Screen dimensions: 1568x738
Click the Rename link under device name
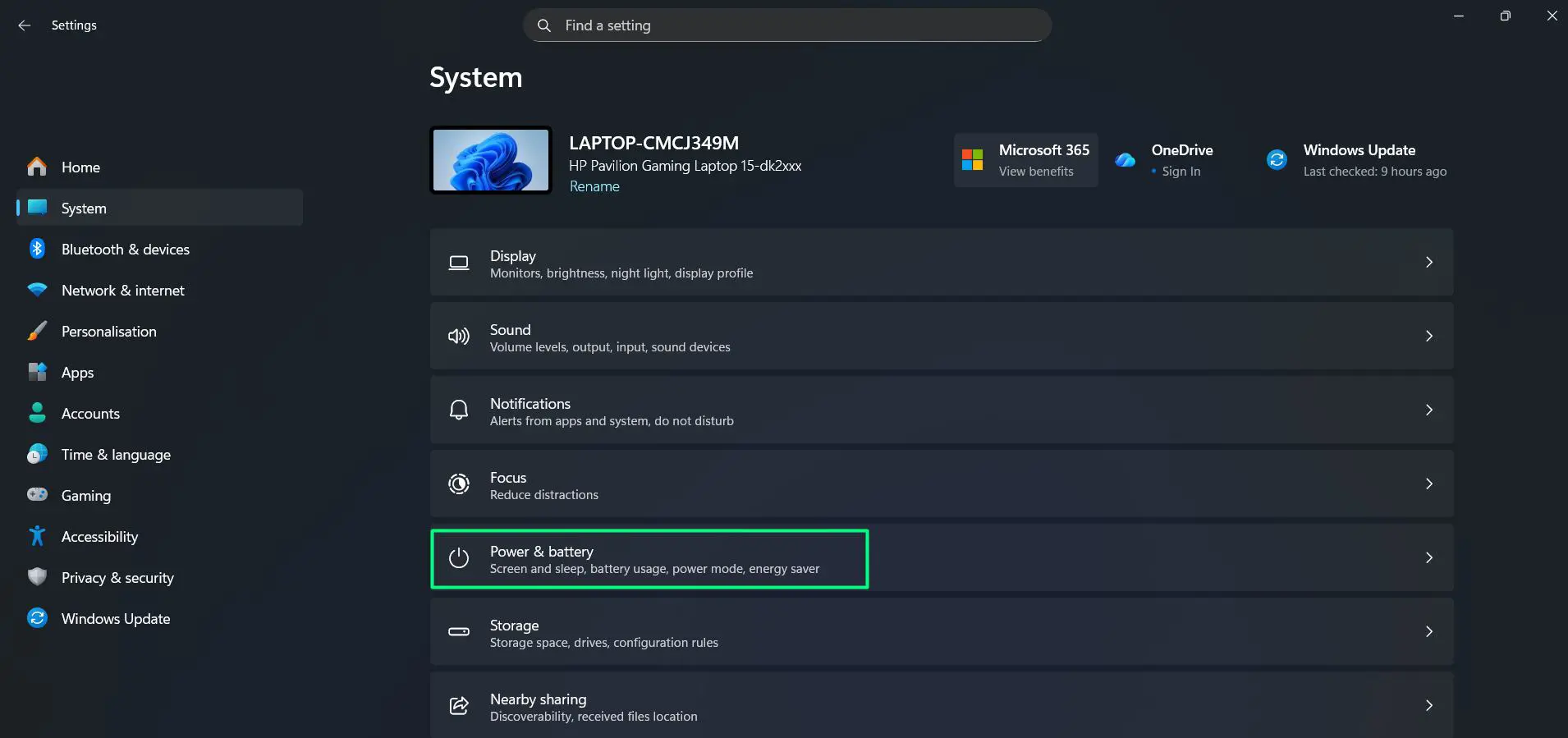click(x=594, y=186)
